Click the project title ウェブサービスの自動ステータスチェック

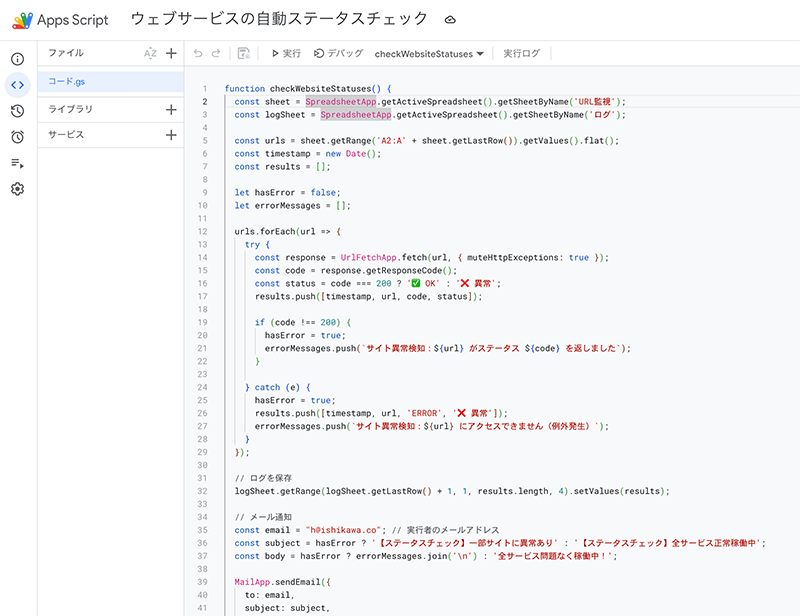tap(279, 19)
